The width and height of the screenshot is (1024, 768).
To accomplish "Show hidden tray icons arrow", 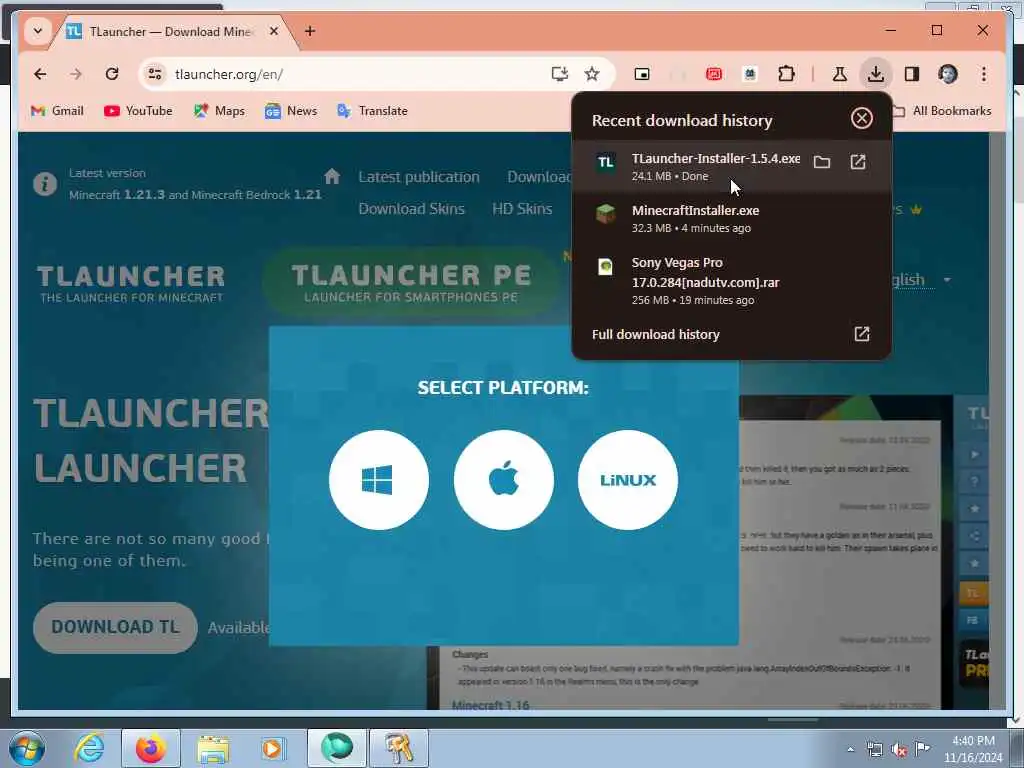I will [x=850, y=749].
